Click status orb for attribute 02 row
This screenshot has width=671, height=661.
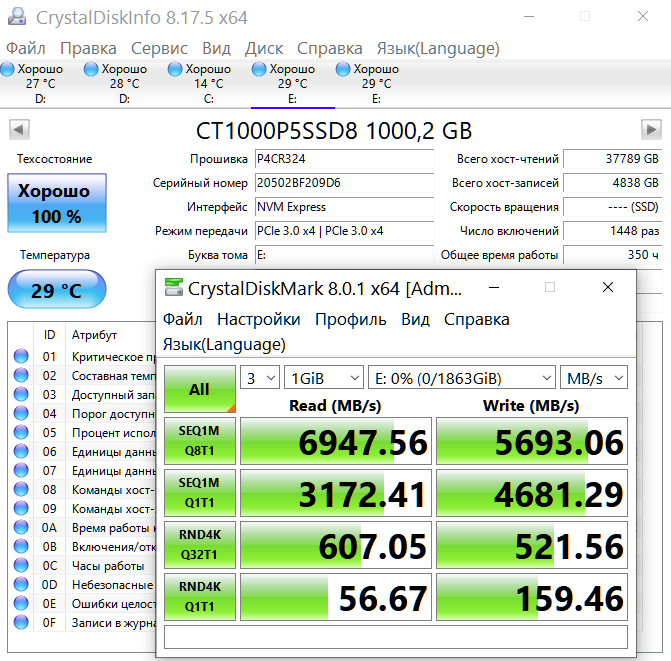[21, 375]
